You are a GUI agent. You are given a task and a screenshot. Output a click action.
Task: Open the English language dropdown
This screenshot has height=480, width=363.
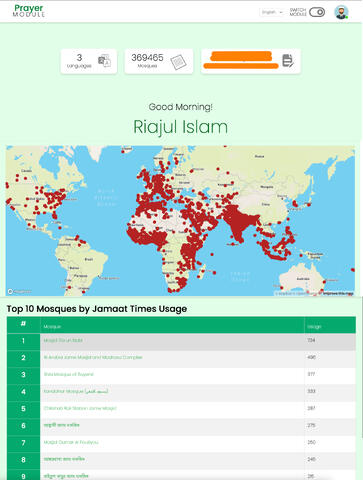tap(272, 12)
